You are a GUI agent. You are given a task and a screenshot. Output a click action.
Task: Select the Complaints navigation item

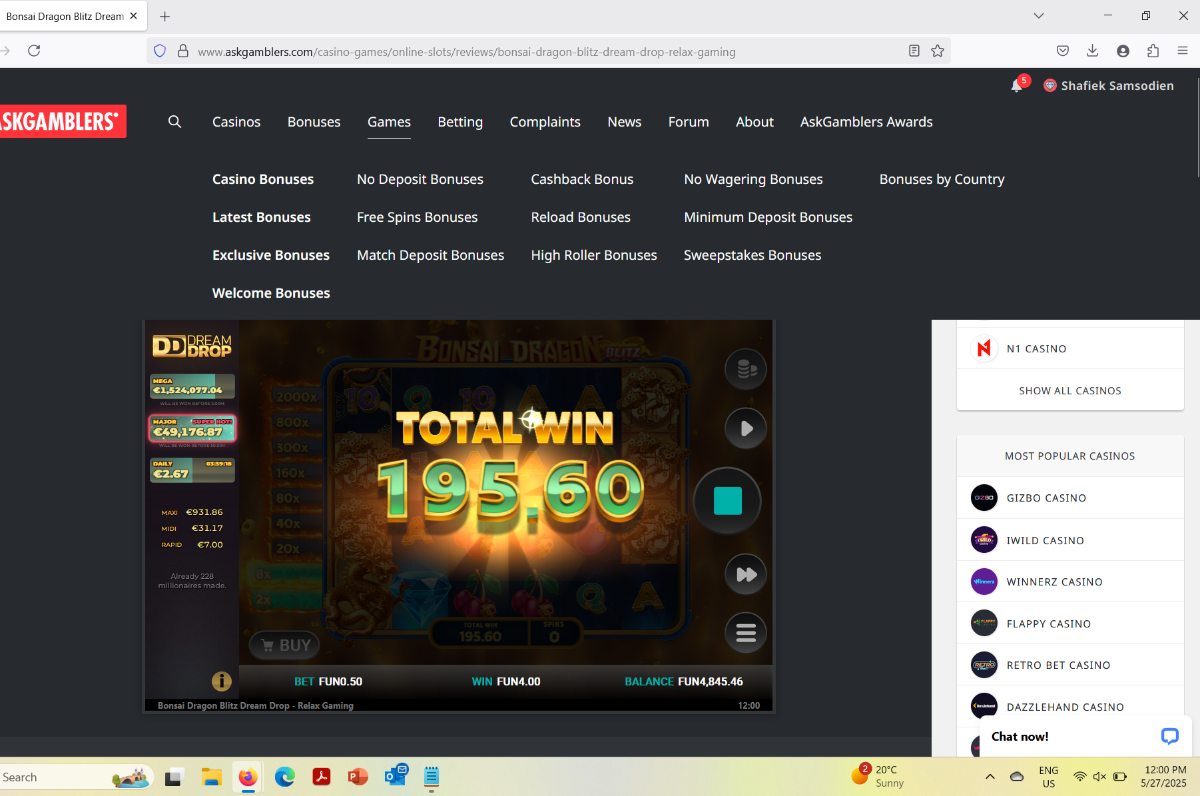[545, 122]
